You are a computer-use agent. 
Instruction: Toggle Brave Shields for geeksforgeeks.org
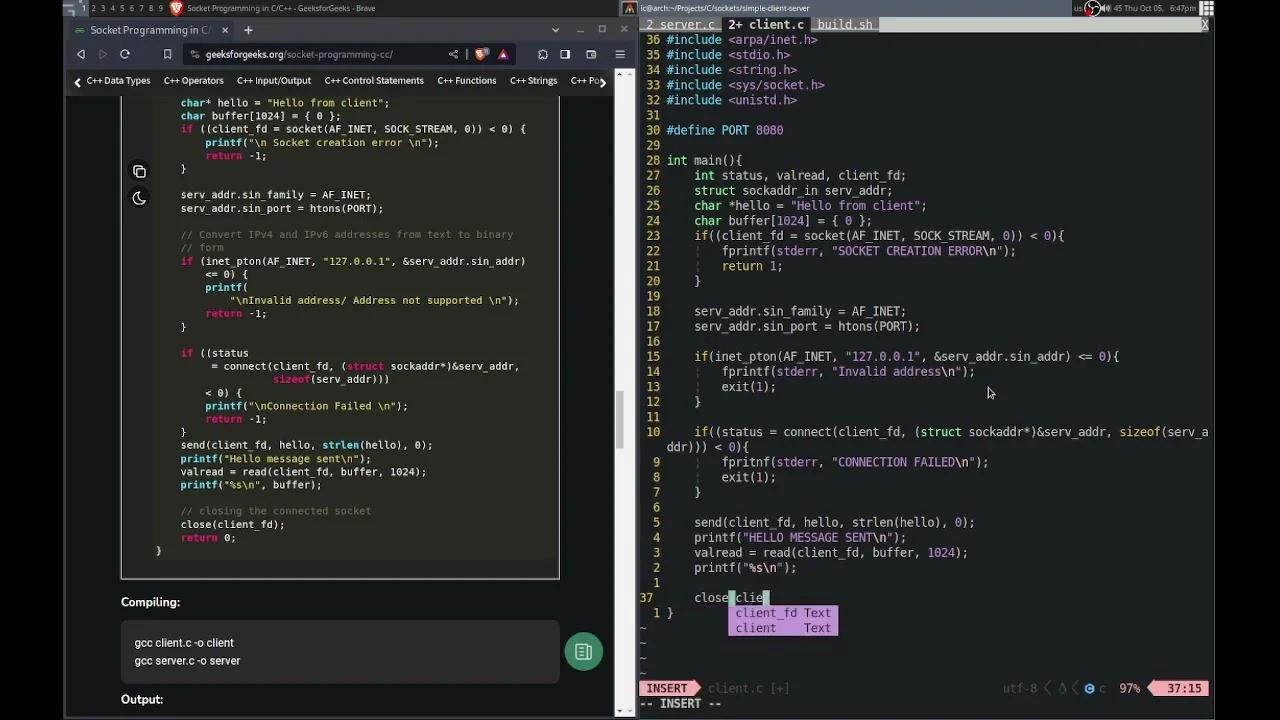point(481,54)
